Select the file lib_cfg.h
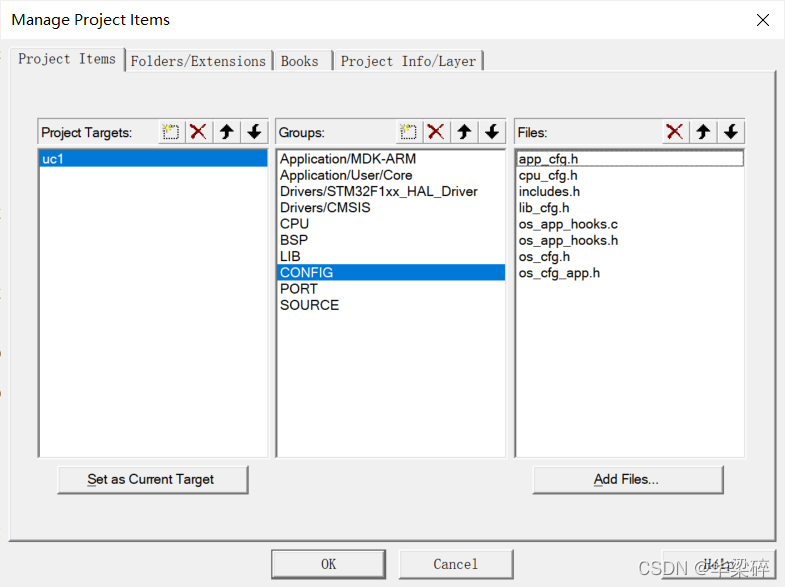The image size is (785, 587). tap(630, 208)
